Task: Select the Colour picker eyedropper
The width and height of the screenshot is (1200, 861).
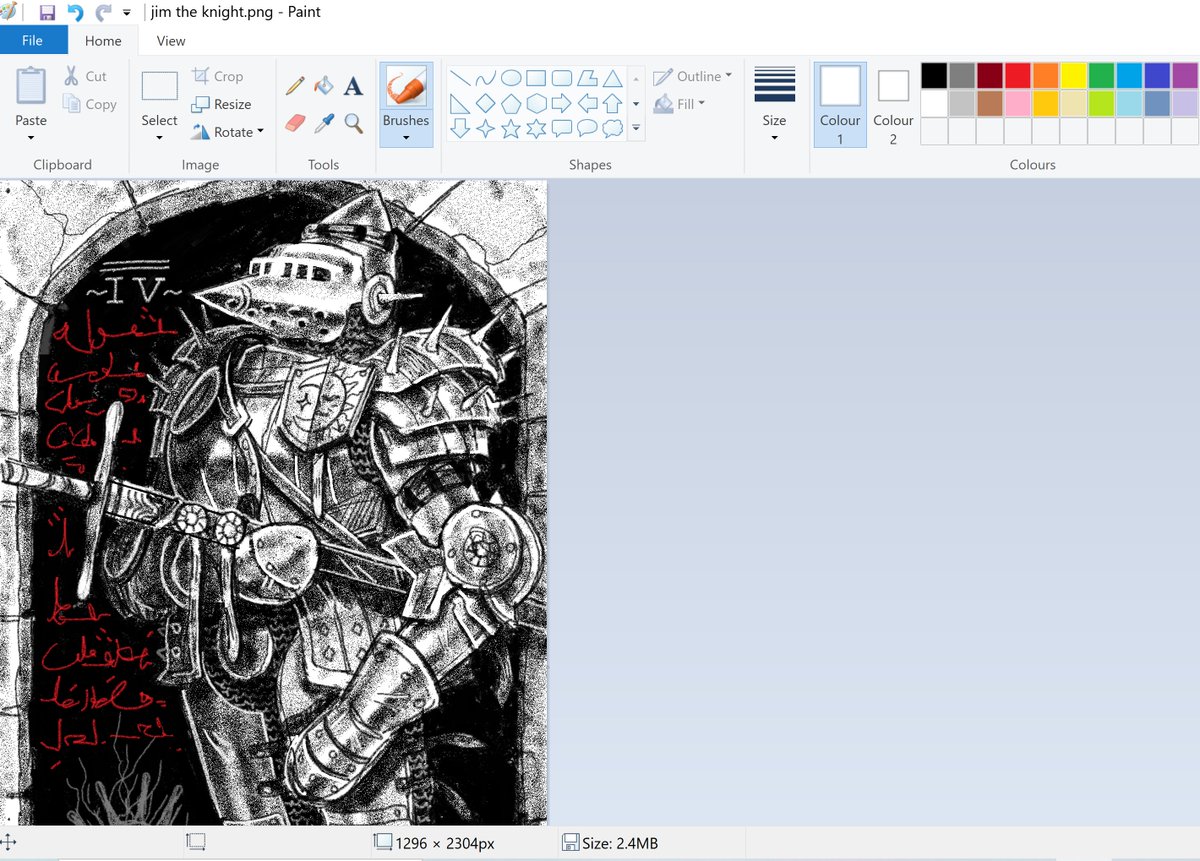Action: [323, 123]
